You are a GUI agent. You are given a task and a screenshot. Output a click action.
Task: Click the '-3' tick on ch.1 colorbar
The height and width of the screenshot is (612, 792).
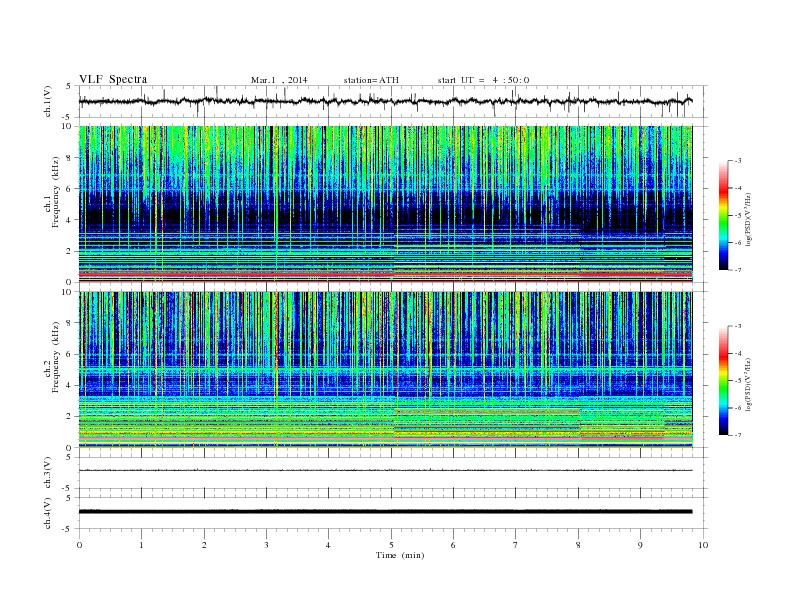coord(737,161)
